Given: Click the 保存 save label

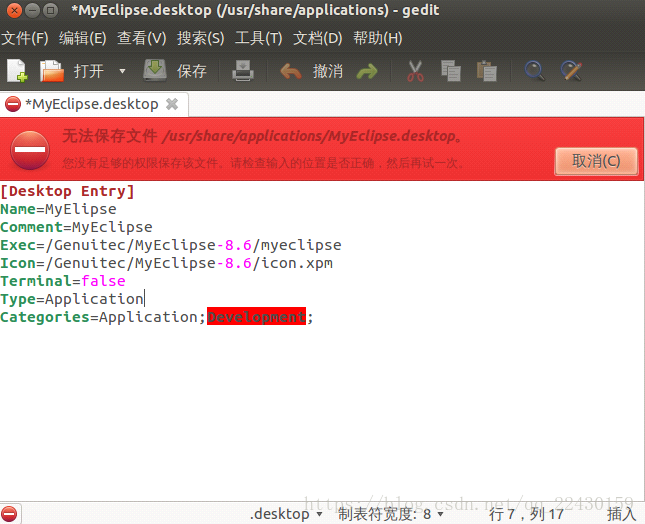Looking at the screenshot, I should [x=192, y=71].
